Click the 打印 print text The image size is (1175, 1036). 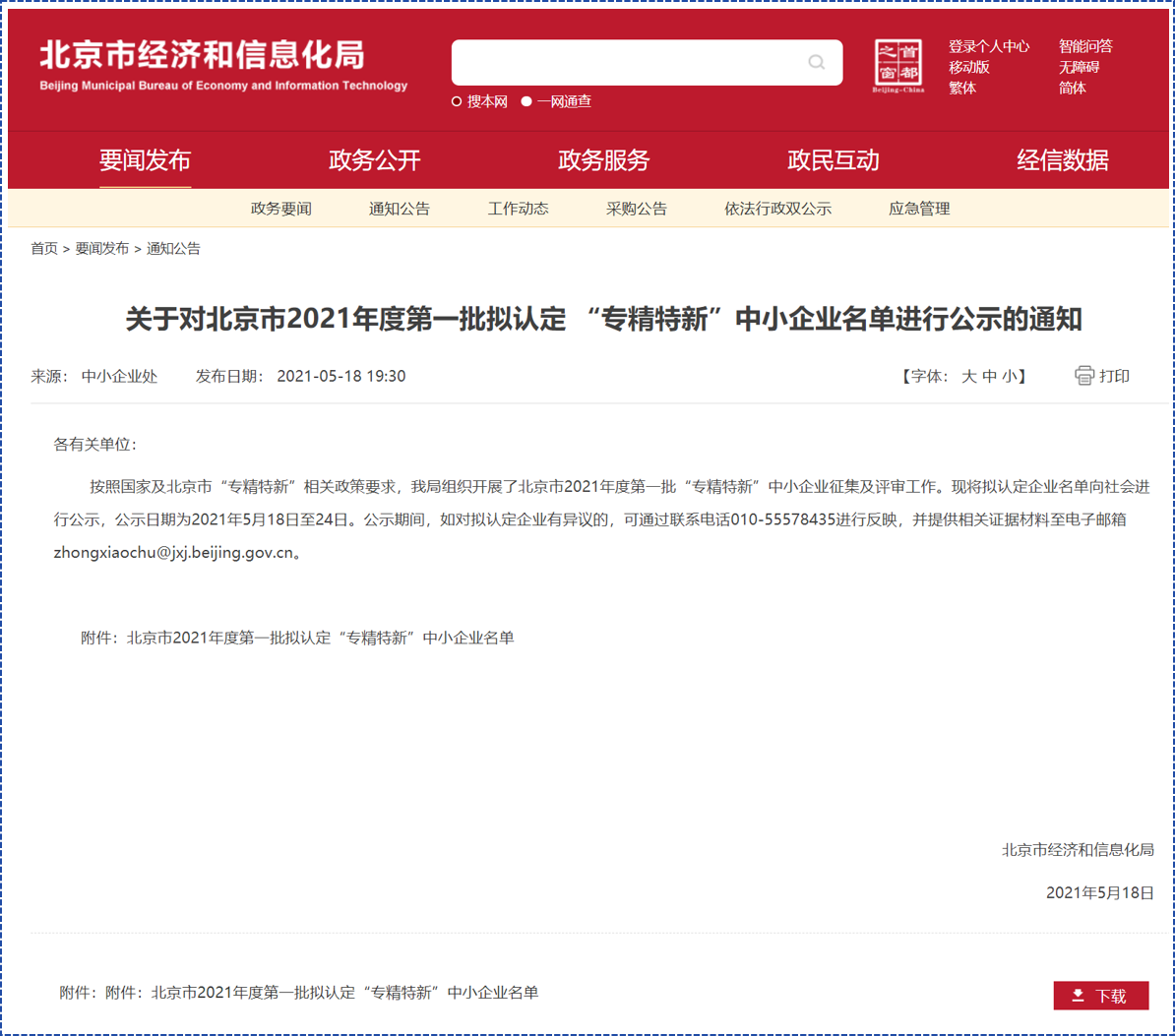click(x=1114, y=376)
